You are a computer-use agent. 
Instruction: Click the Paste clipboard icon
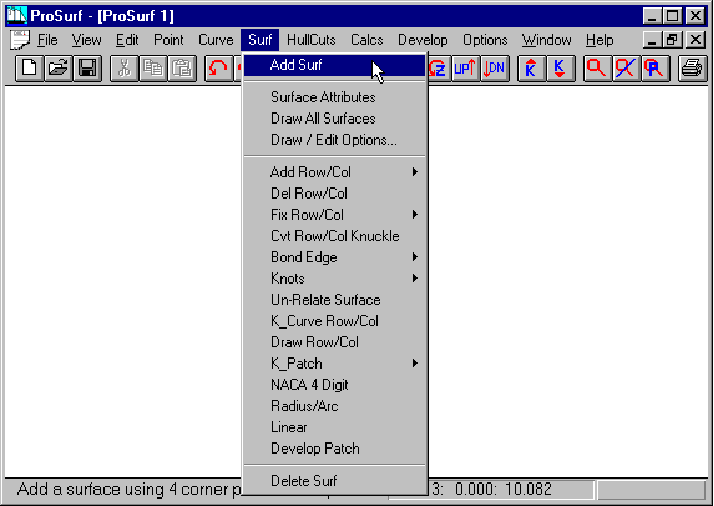pos(182,68)
